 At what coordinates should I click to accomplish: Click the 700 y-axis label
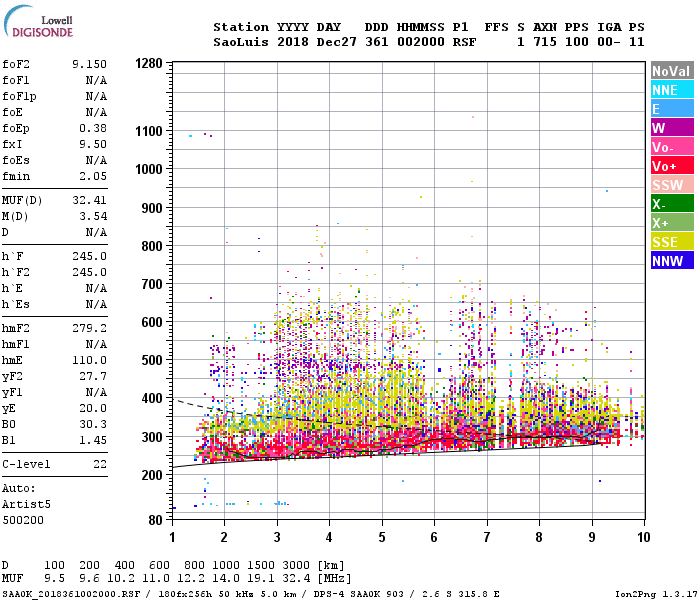152,284
